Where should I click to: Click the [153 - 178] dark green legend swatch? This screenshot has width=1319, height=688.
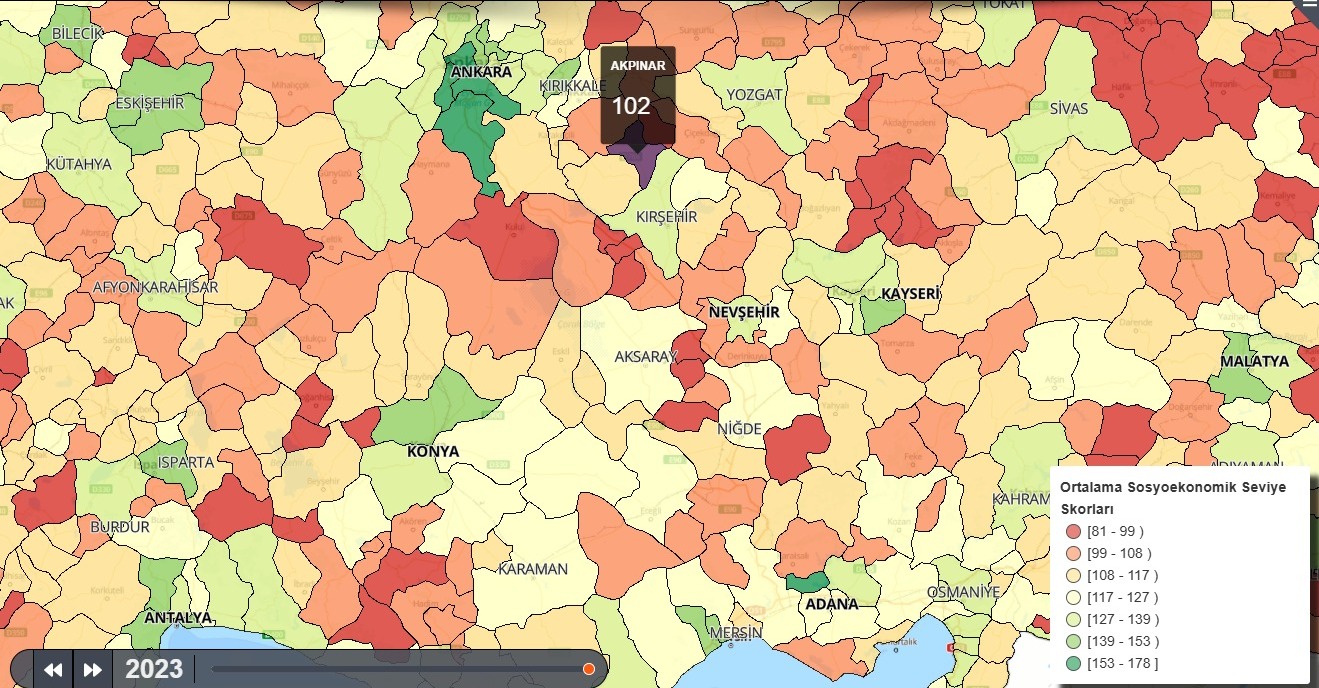tap(1074, 663)
